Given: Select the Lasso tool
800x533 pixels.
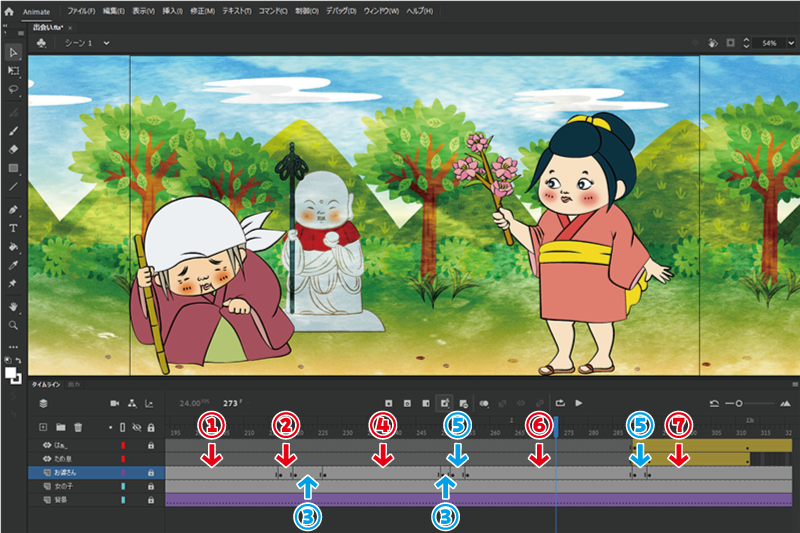Looking at the screenshot, I should pyautogui.click(x=13, y=88).
